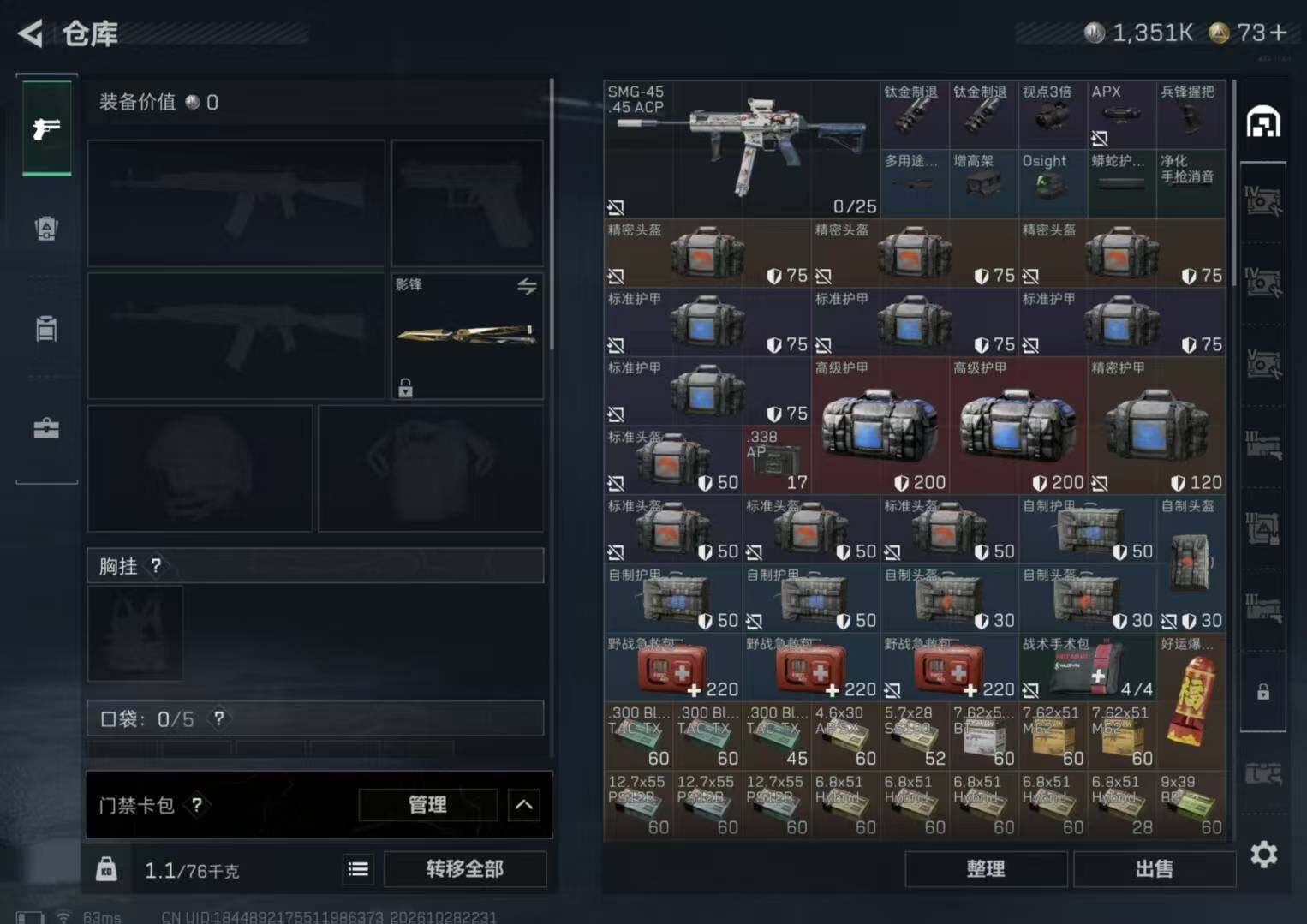1307x924 pixels.
Task: Select the 净化手枪消音 suppressor
Action: pyautogui.click(x=1191, y=184)
